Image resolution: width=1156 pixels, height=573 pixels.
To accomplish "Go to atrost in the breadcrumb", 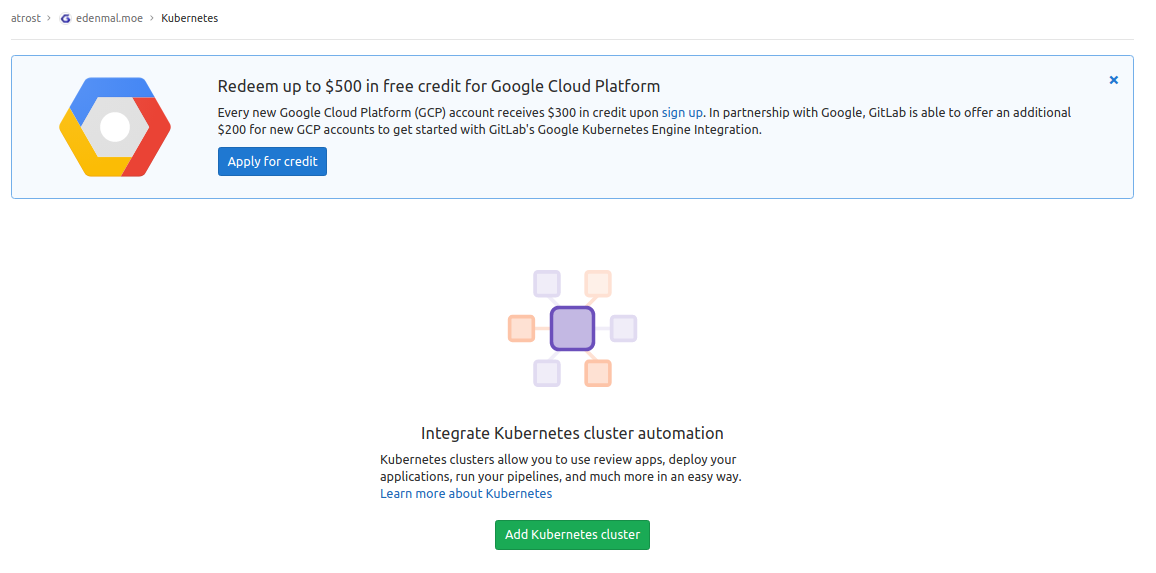I will (x=26, y=18).
